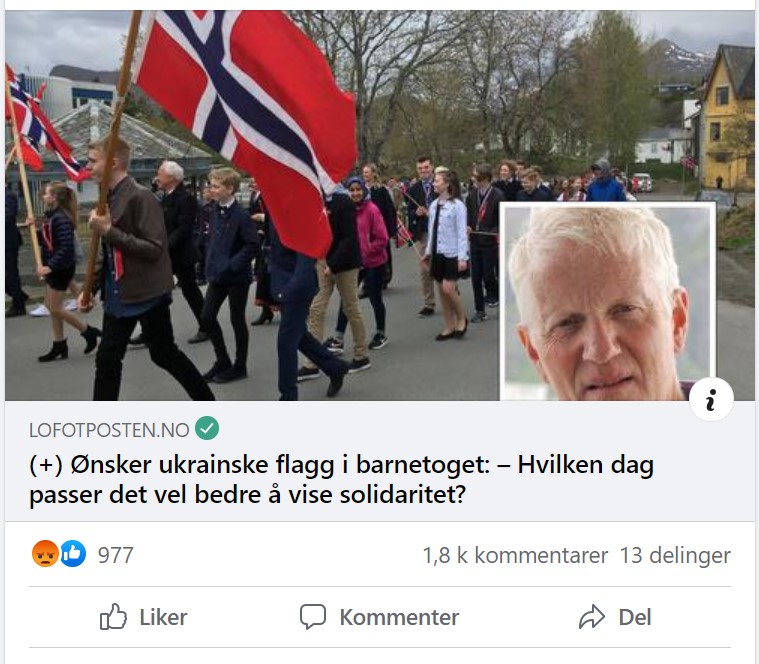The width and height of the screenshot is (759, 664).
Task: Click the green verified checkmark badge
Action: tap(207, 428)
